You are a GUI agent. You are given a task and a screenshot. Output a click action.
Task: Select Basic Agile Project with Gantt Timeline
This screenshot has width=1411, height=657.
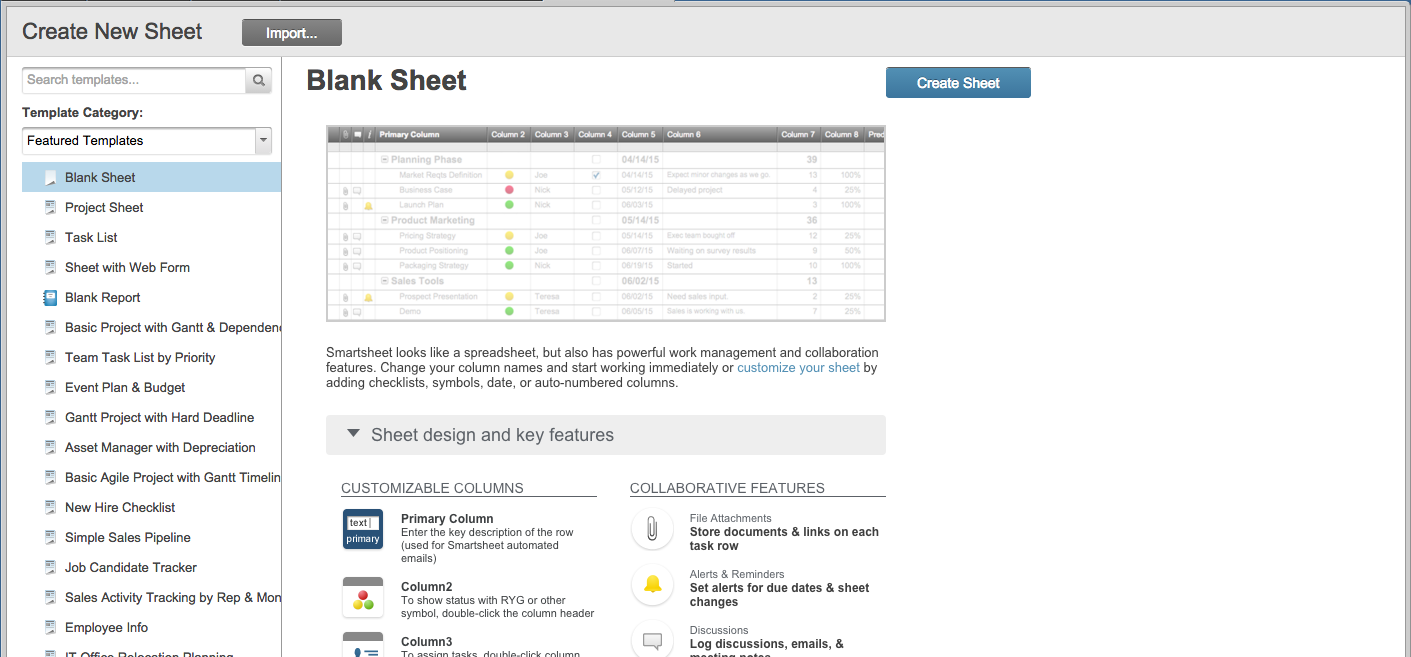click(152, 478)
